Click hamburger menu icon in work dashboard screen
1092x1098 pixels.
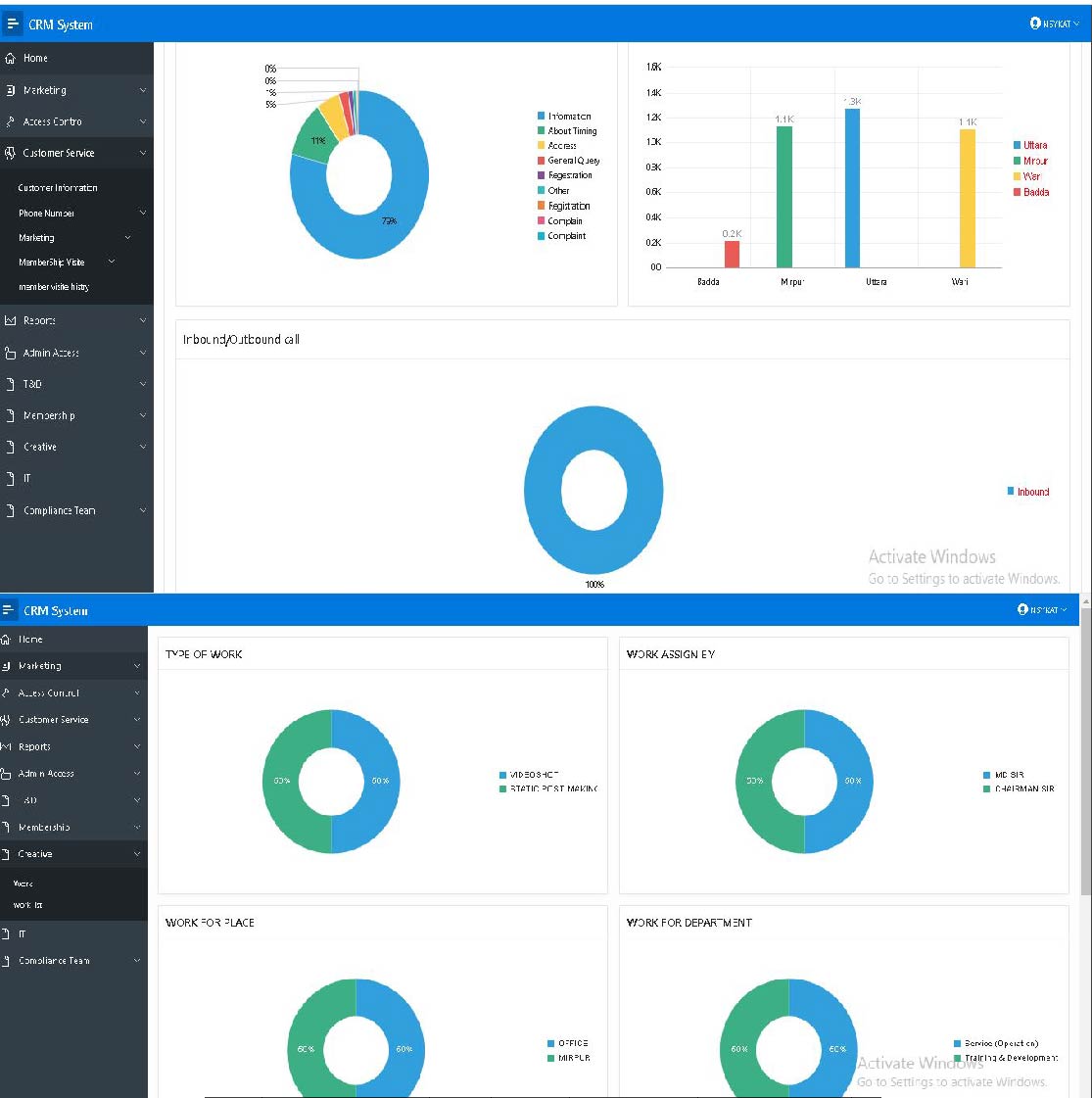click(8, 610)
